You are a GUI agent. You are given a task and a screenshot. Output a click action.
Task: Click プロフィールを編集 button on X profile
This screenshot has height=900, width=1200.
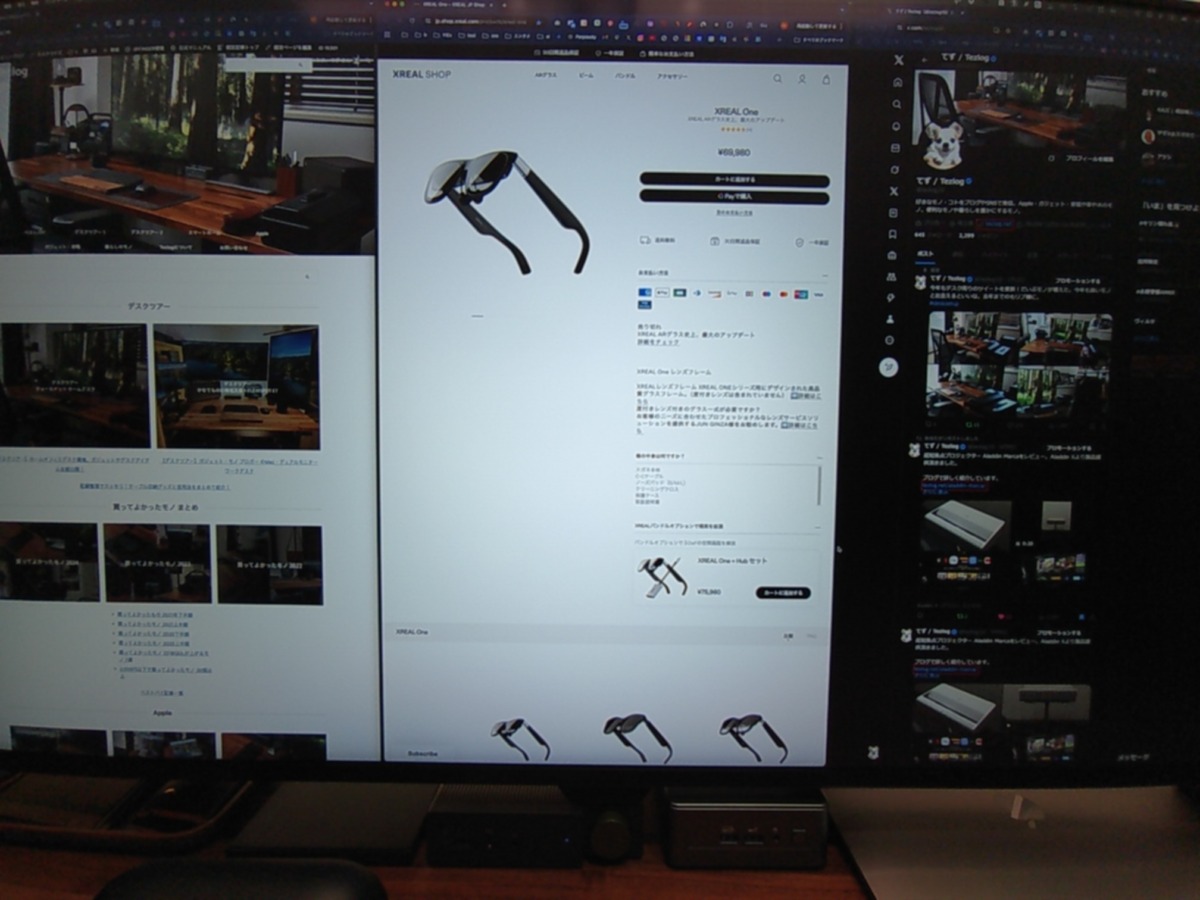tap(1088, 158)
